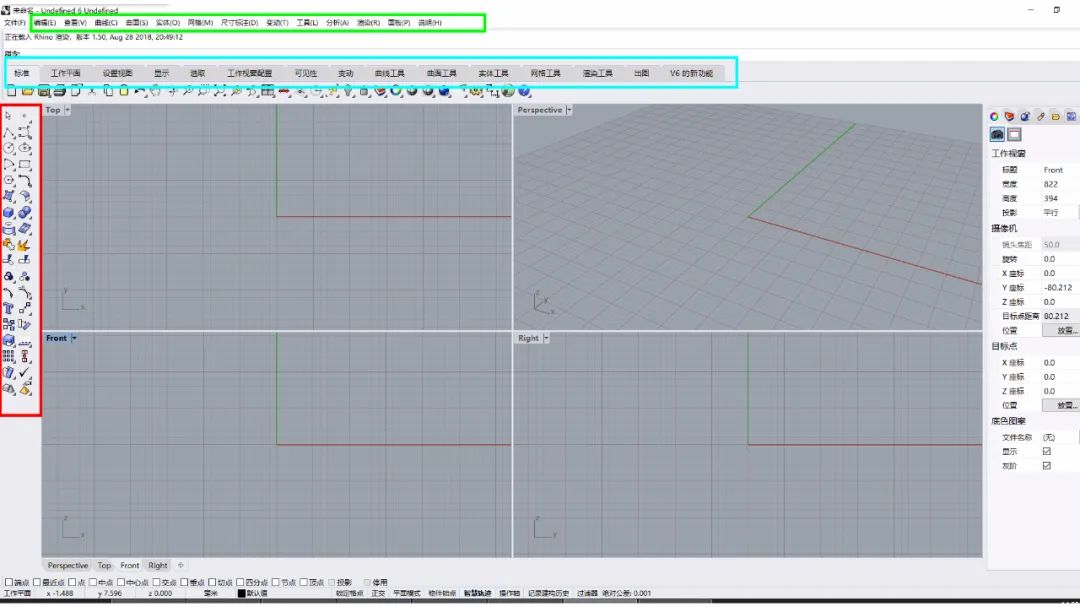Toggle 智慧轨迹 in the status bar
Image resolution: width=1080 pixels, height=607 pixels.
pos(477,593)
